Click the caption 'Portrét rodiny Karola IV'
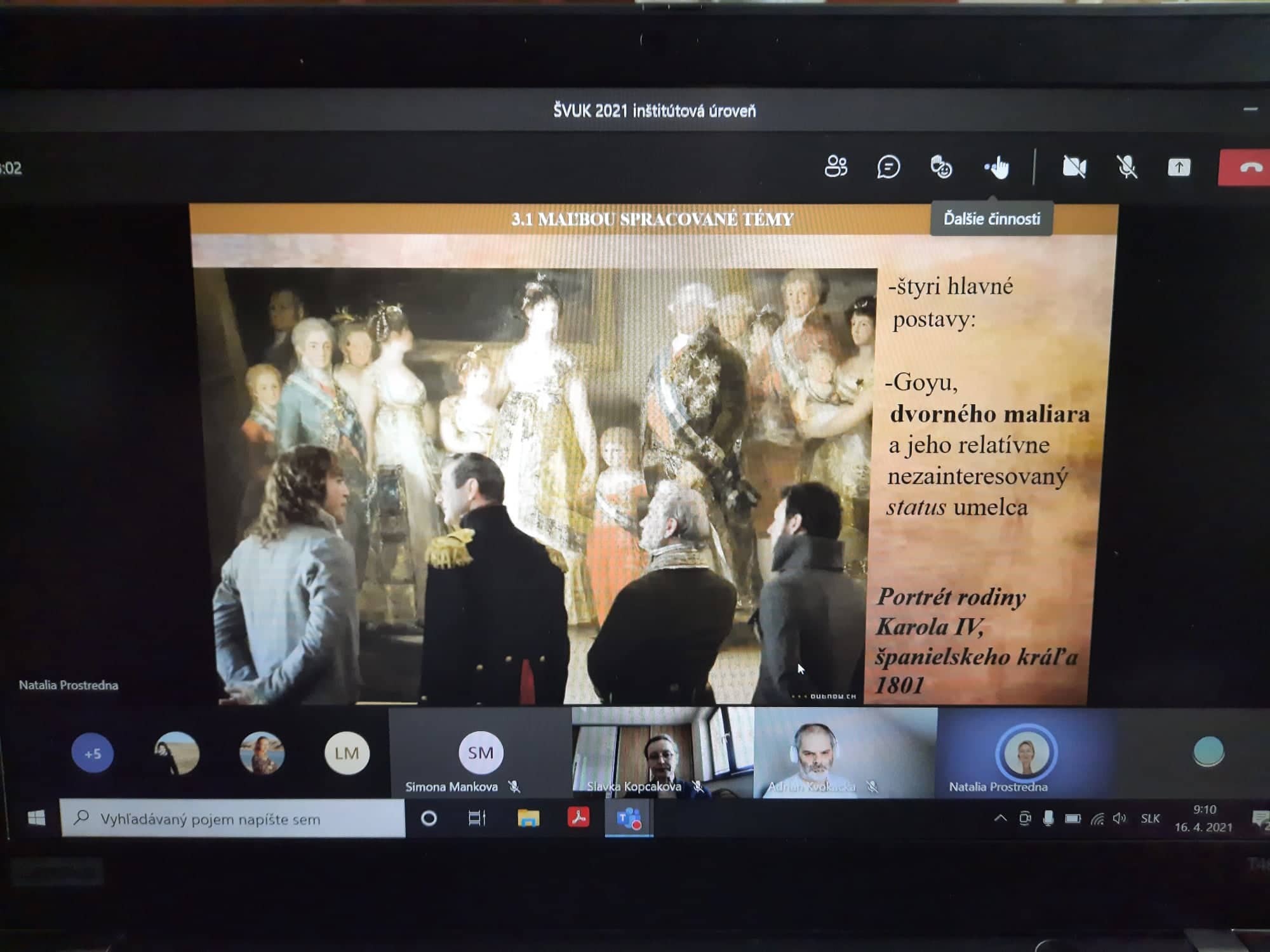 click(x=950, y=612)
